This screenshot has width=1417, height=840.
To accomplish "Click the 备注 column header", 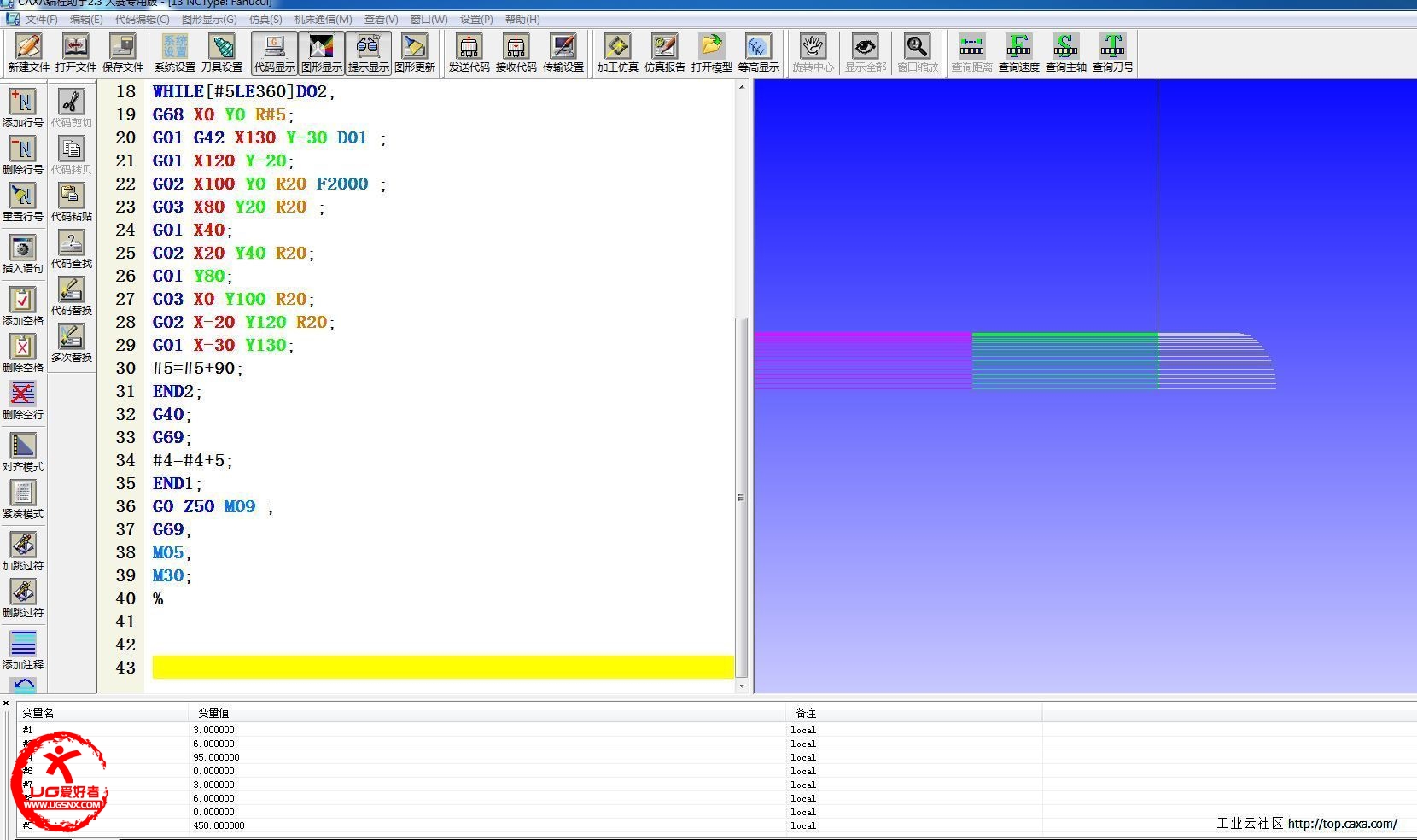I will point(913,713).
